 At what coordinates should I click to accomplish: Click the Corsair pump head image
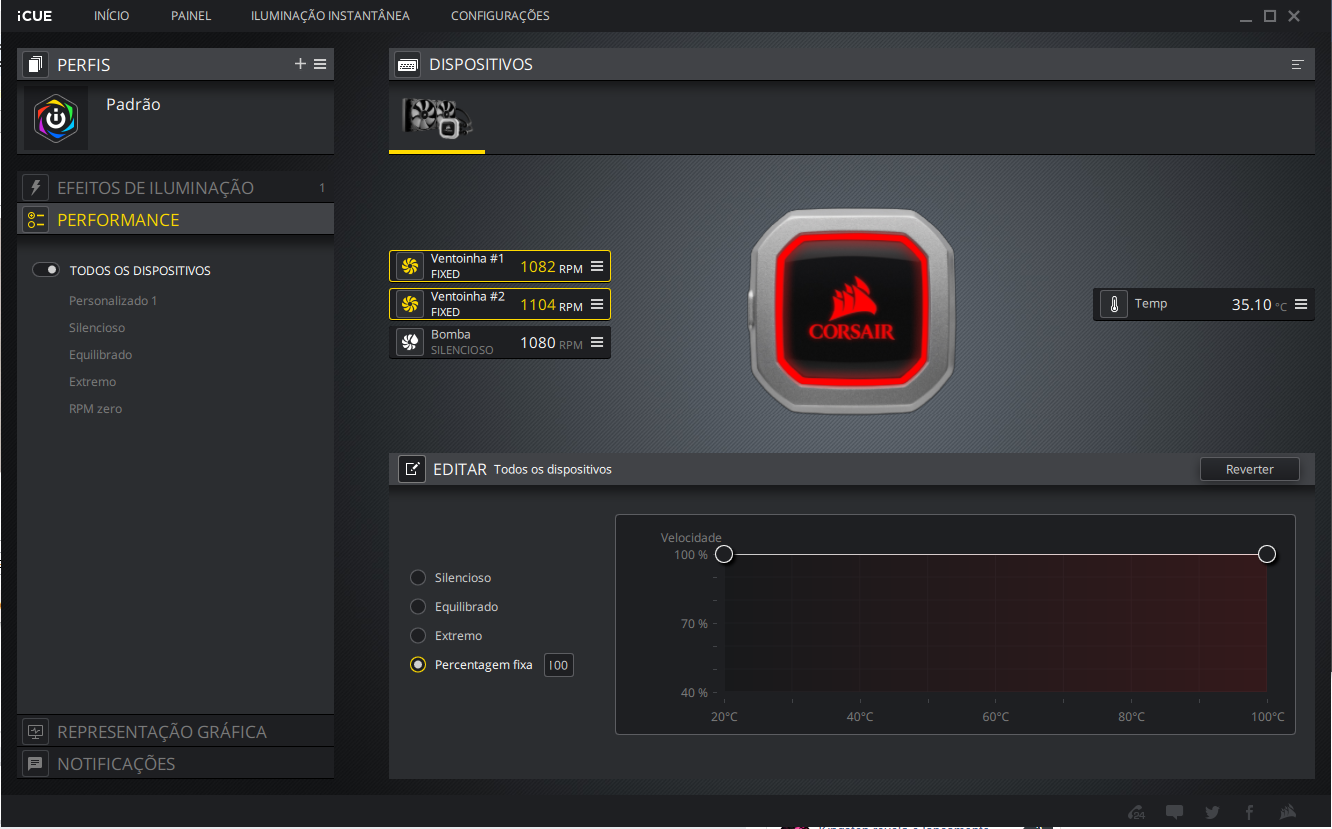[x=850, y=313]
